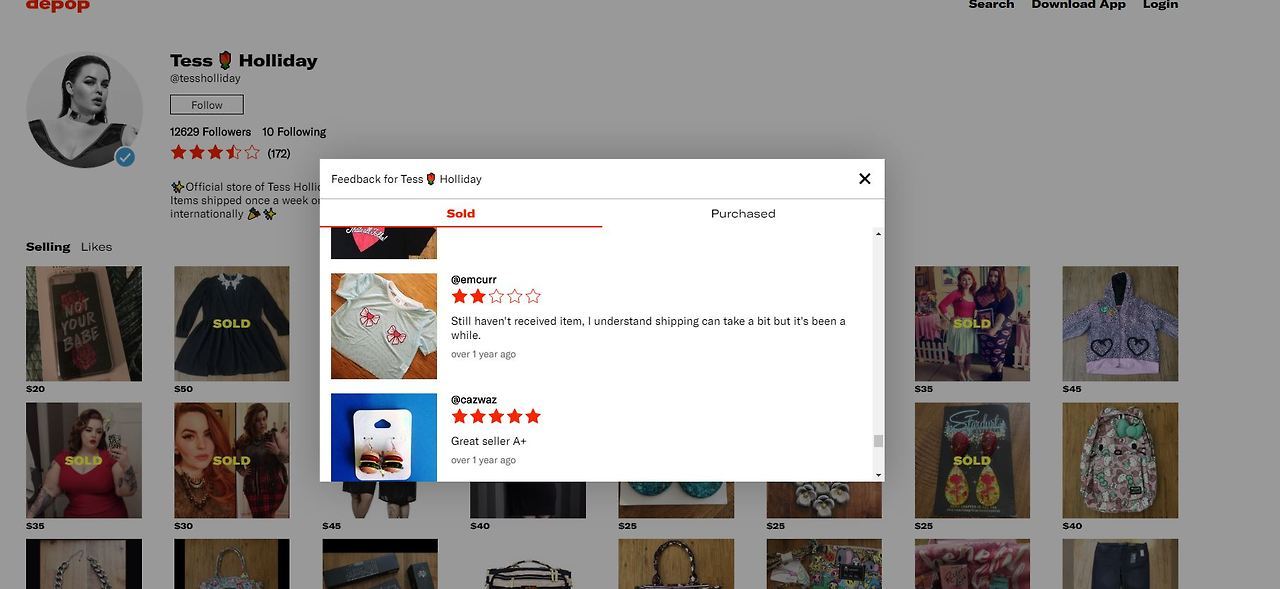This screenshot has height=589, width=1280.
Task: Open the (172) reviews count
Action: coord(279,154)
